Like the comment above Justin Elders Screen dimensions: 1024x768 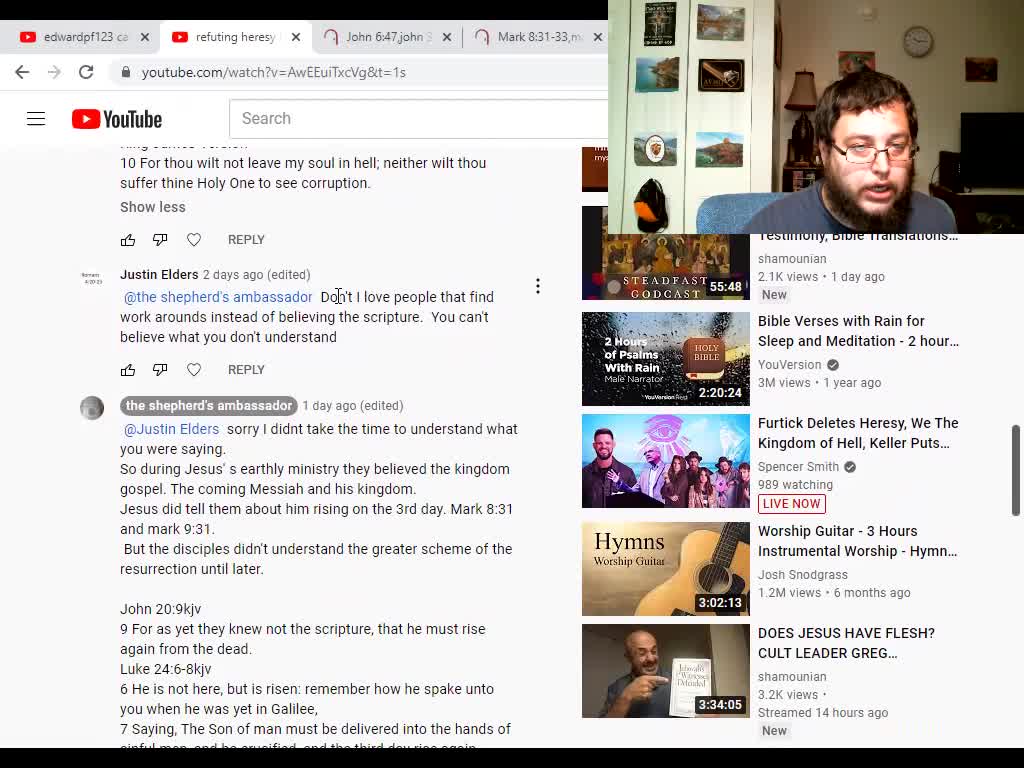(x=128, y=240)
